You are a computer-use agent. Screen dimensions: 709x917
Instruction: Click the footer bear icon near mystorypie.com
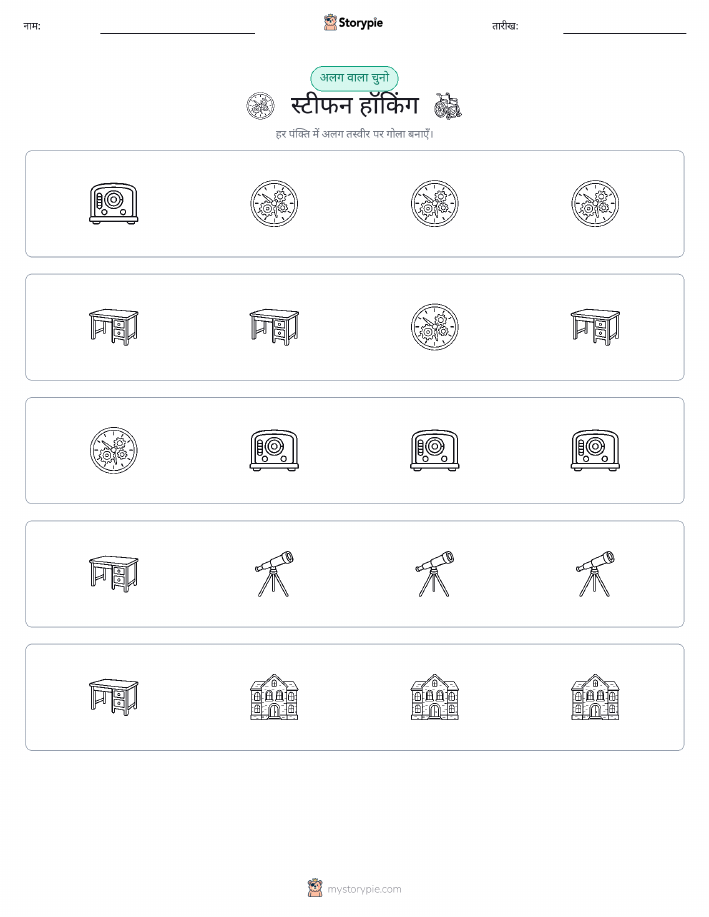(x=315, y=888)
